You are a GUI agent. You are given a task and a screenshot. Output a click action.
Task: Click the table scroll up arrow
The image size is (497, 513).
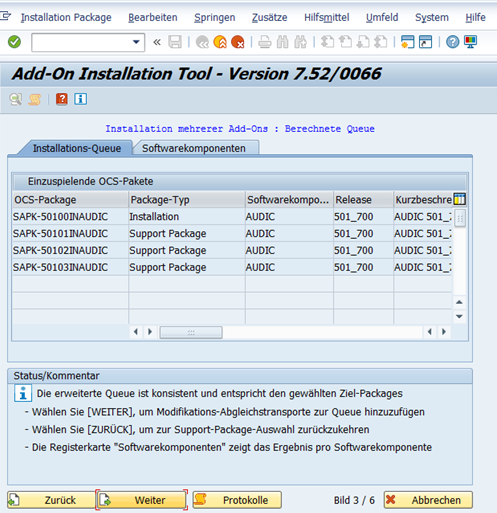click(x=459, y=302)
